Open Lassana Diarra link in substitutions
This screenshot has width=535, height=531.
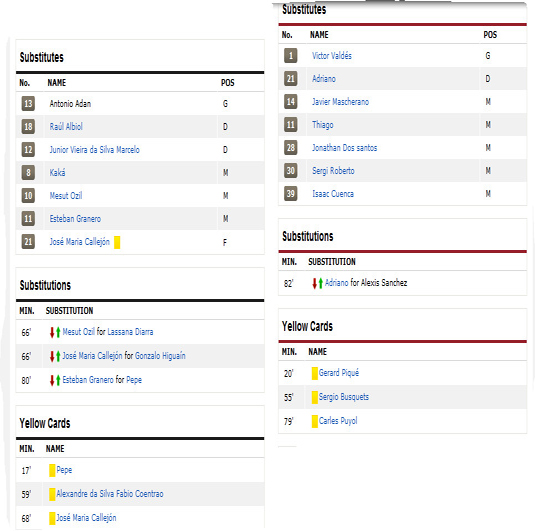(130, 332)
